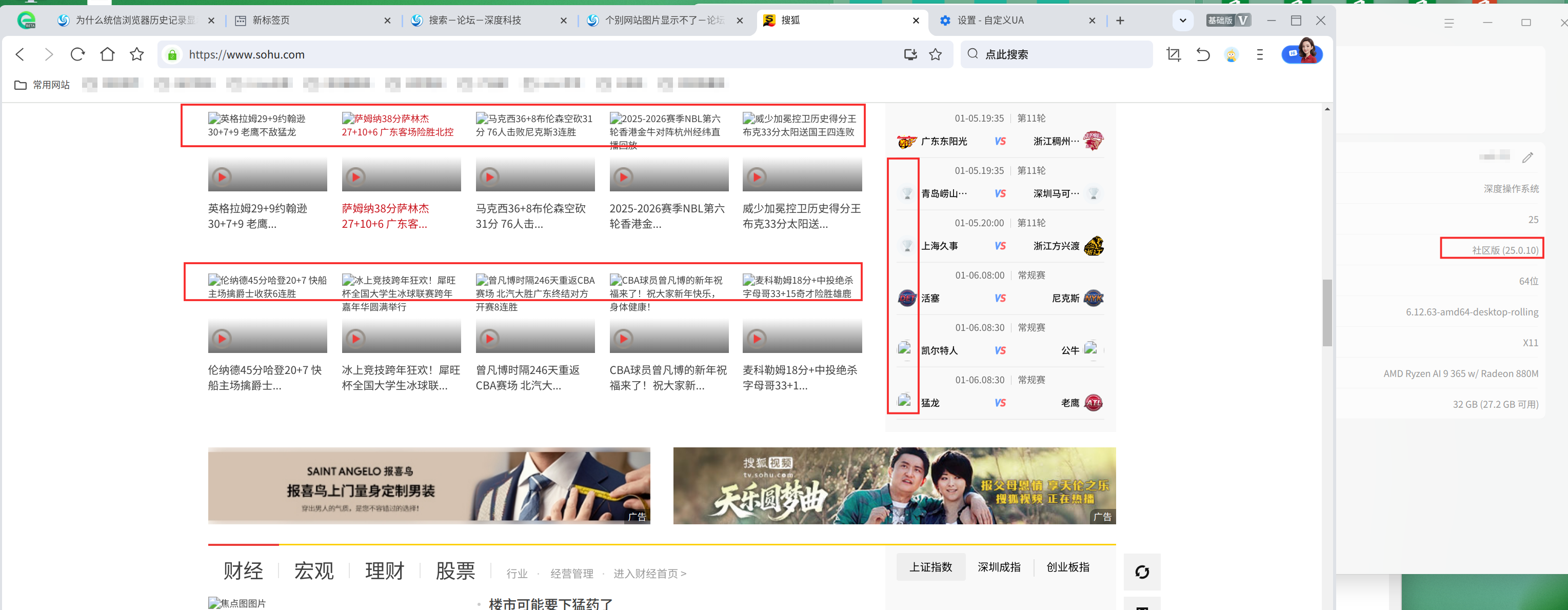This screenshot has width=1568, height=610.
Task: Play the 伦纳德45分哈登20+7 video
Action: (x=222, y=338)
